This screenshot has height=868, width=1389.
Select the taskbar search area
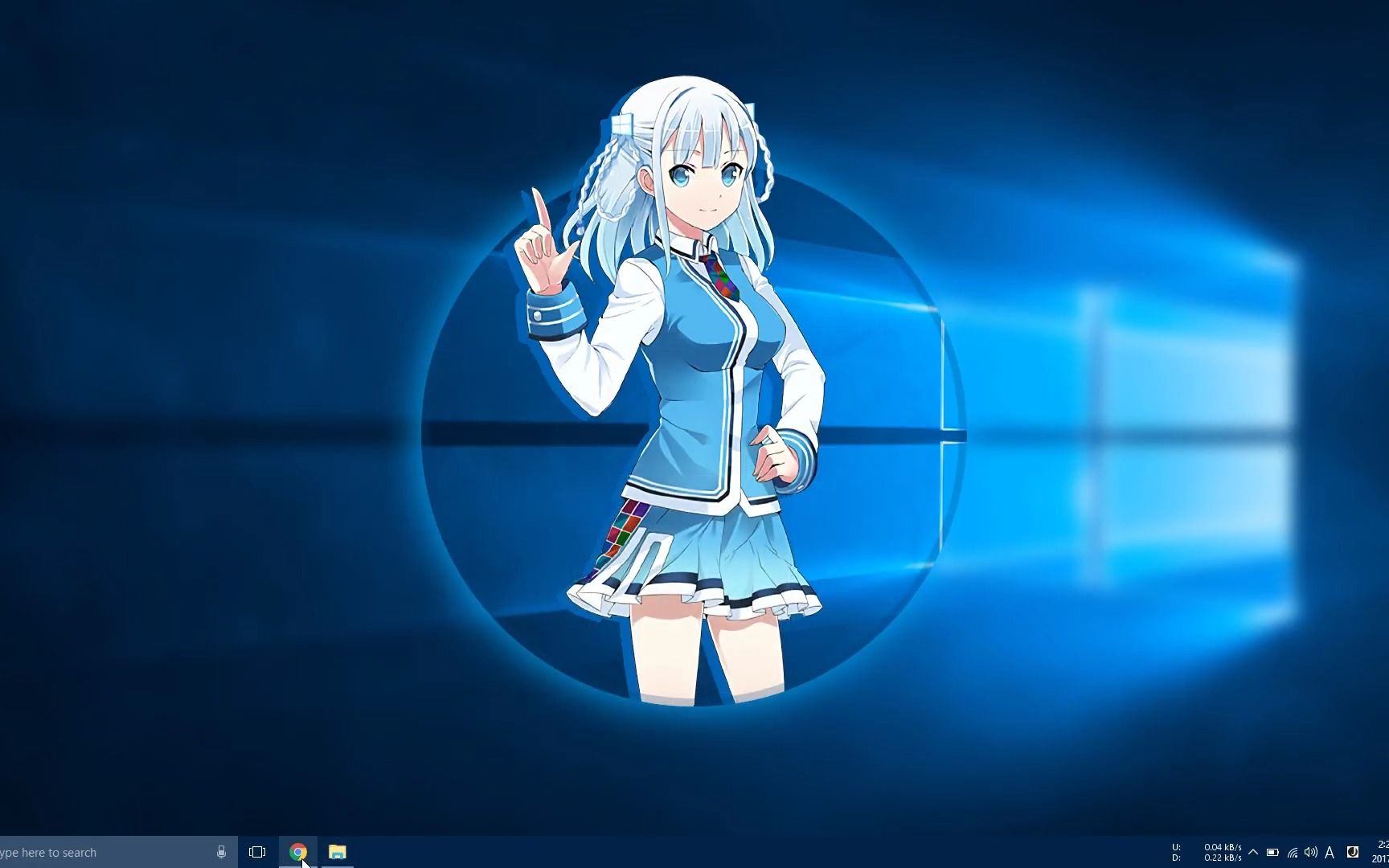point(96,852)
